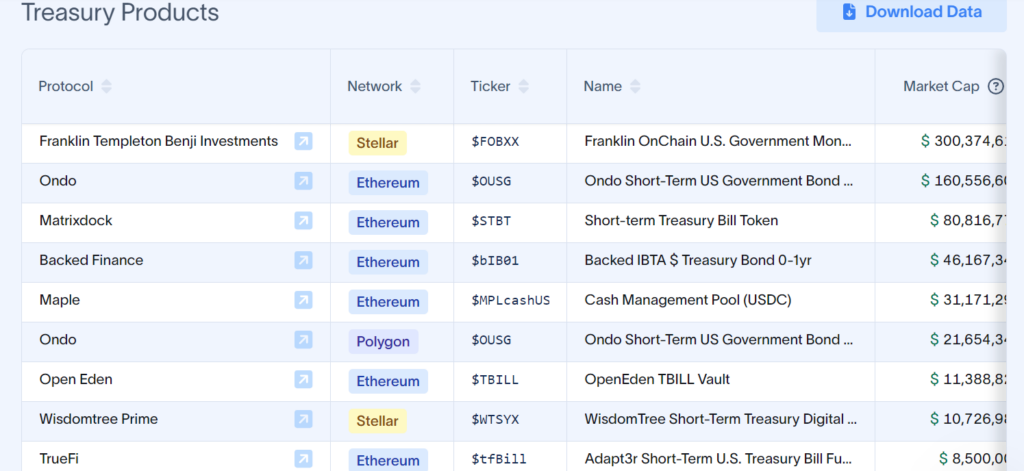The width and height of the screenshot is (1024, 471).
Task: Click the Treasury Products heading
Action: tap(120, 12)
